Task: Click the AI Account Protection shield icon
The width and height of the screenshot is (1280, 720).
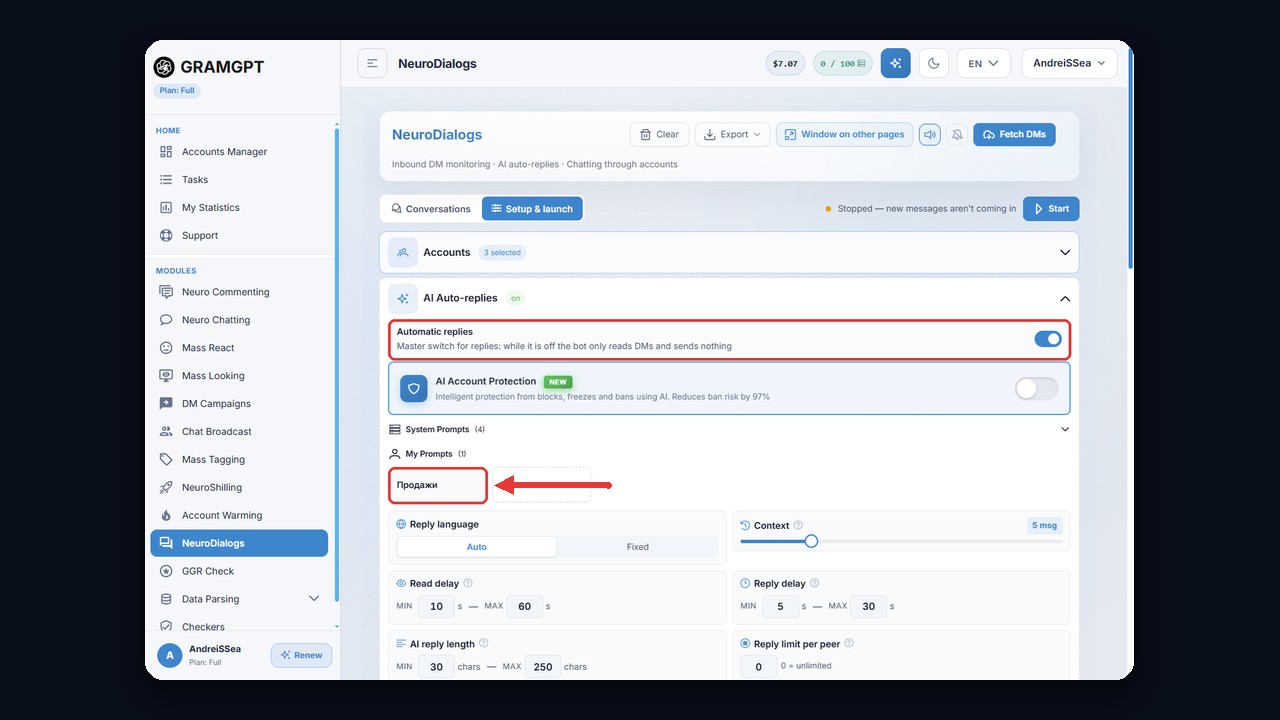Action: click(414, 388)
